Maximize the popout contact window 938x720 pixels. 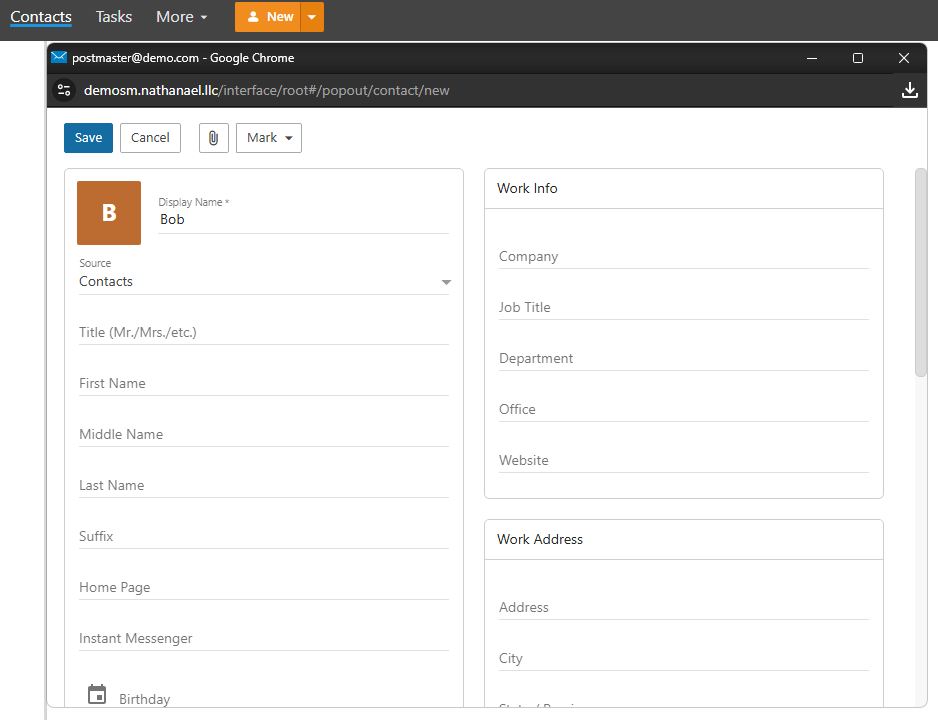click(857, 58)
